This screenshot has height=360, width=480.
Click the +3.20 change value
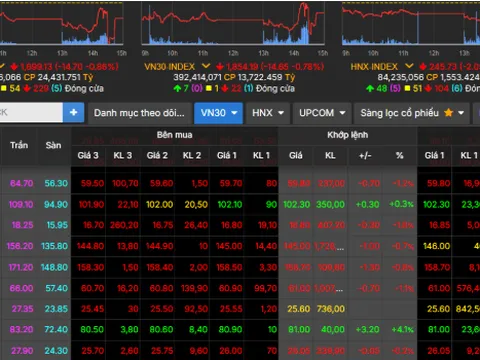(367, 330)
